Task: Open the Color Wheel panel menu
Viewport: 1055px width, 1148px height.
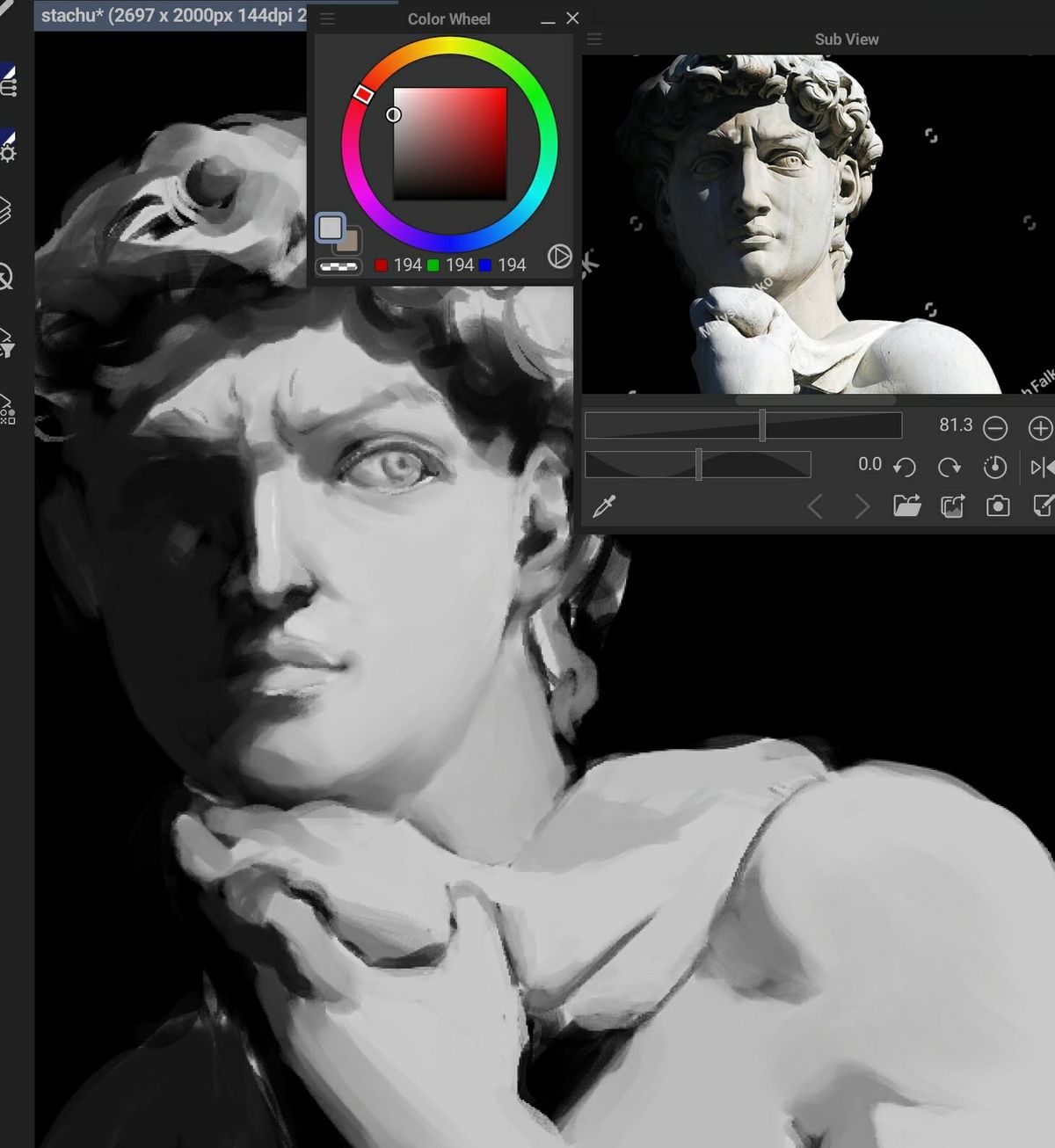Action: (328, 18)
